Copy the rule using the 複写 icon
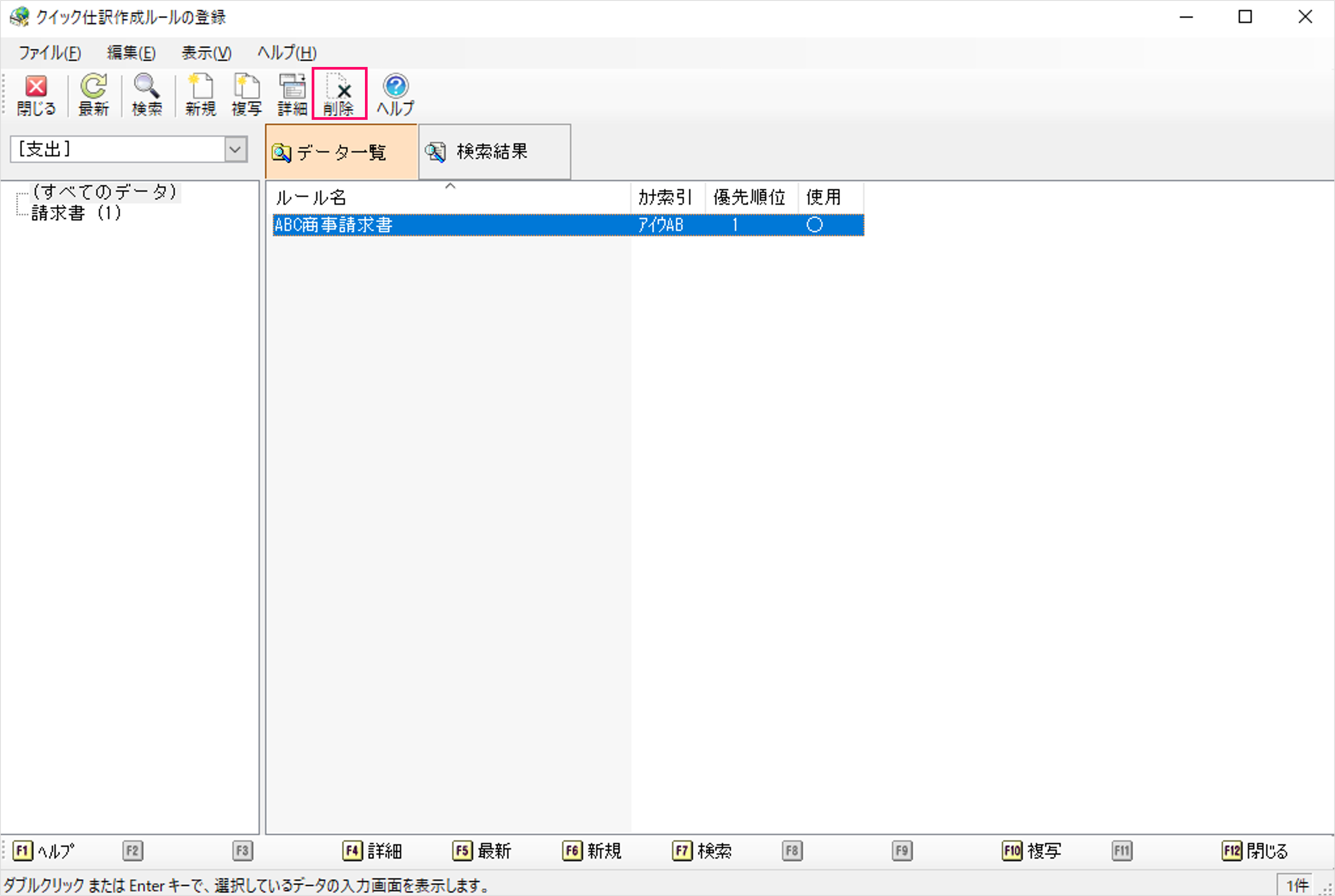Image resolution: width=1335 pixels, height=896 pixels. [x=246, y=94]
